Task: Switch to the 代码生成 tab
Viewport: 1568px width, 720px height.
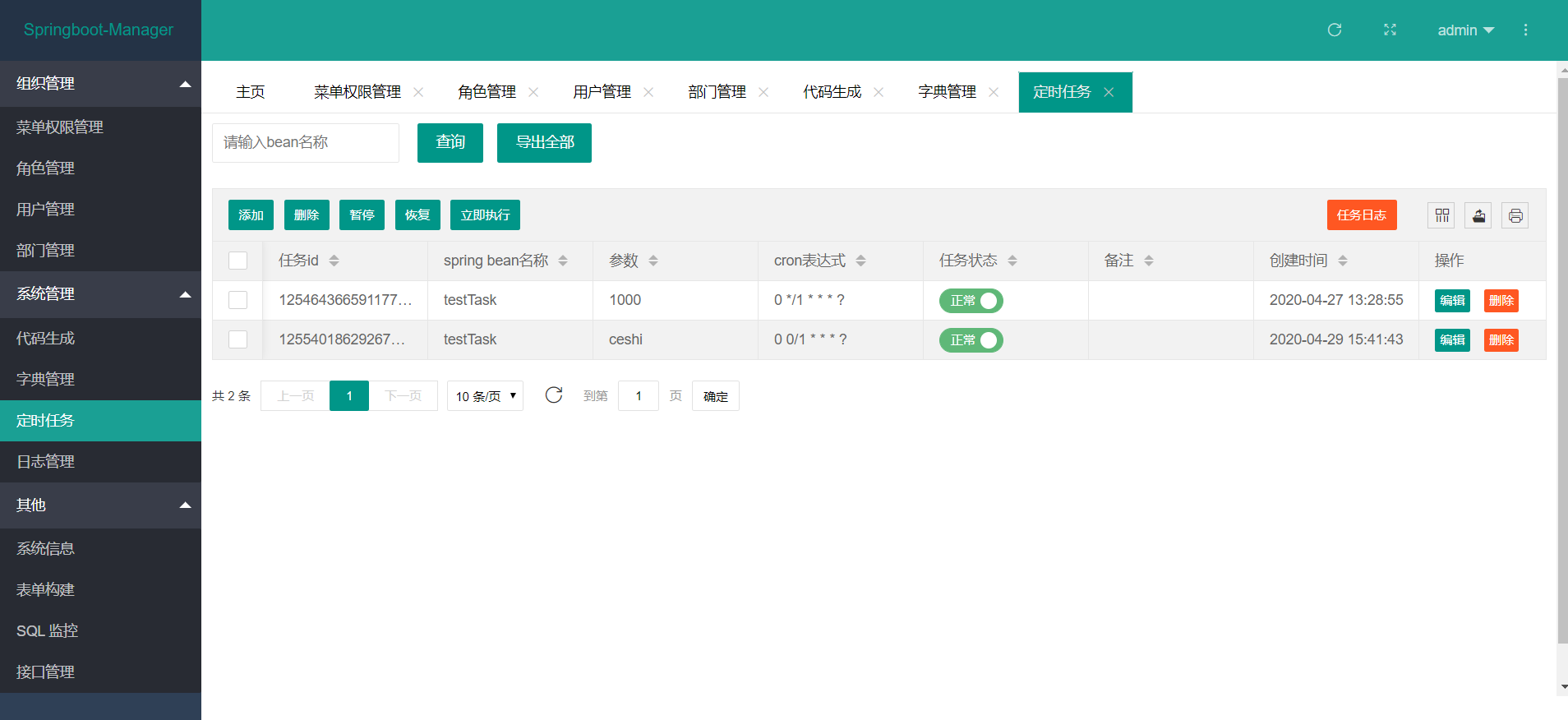Action: 832,92
